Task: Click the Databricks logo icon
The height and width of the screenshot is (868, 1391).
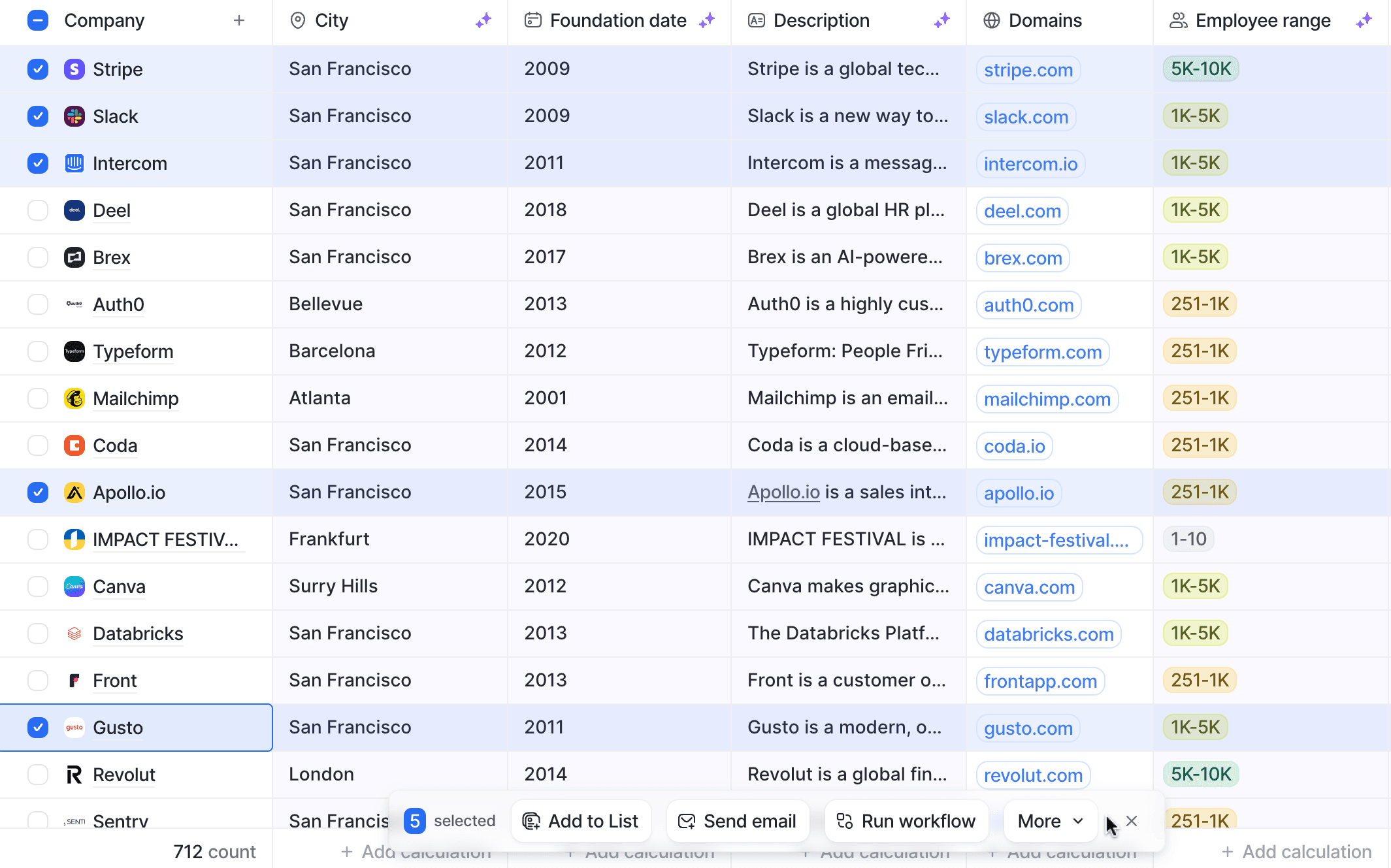Action: click(74, 634)
